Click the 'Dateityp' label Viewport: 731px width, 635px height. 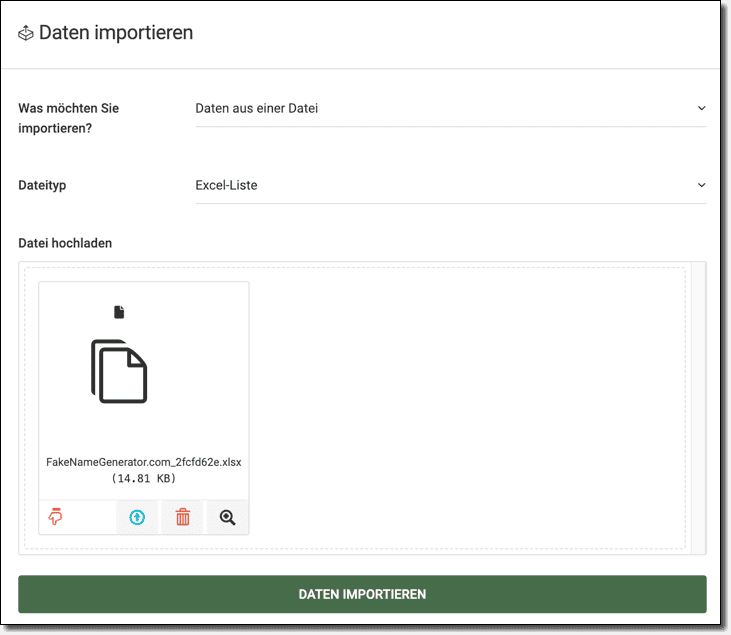point(43,185)
